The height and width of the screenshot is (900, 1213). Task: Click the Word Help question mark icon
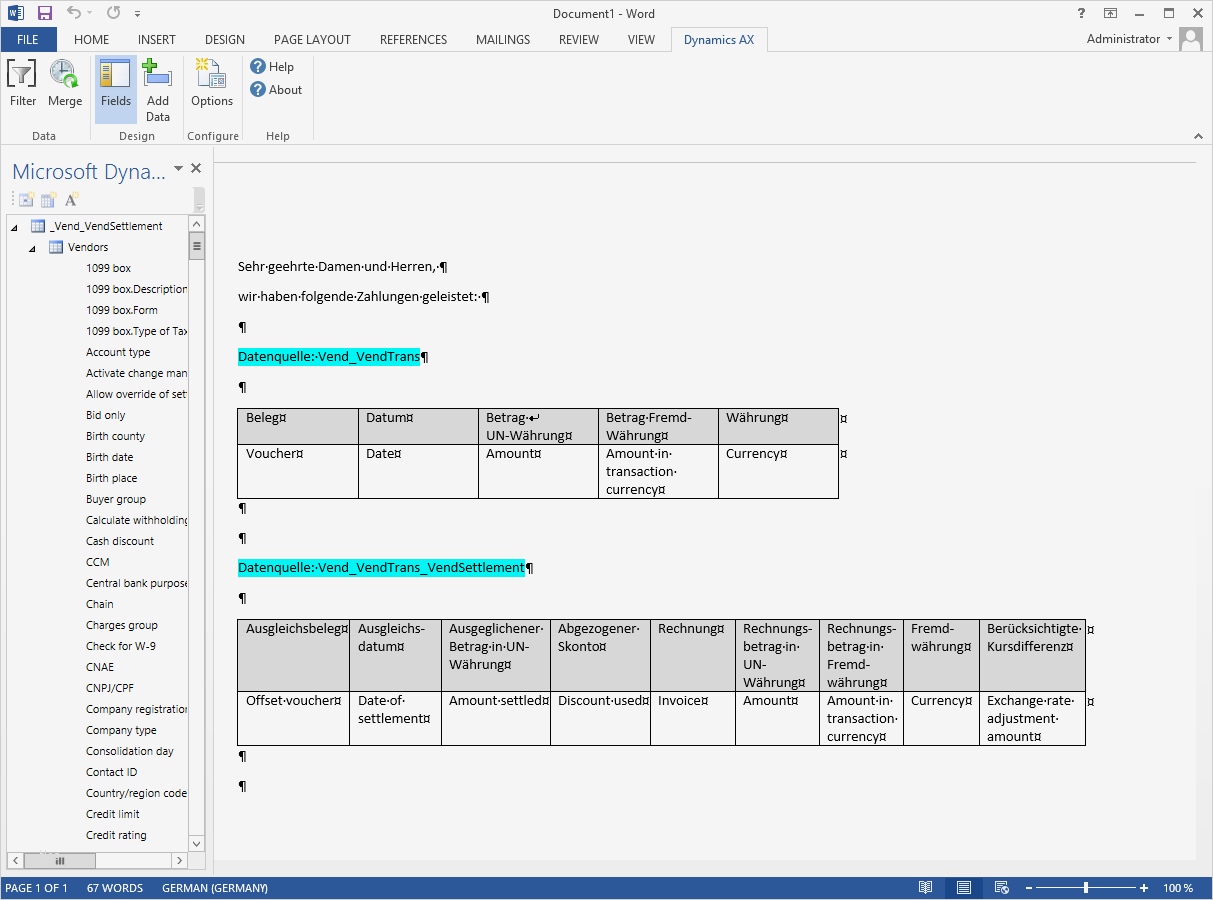pos(1082,13)
